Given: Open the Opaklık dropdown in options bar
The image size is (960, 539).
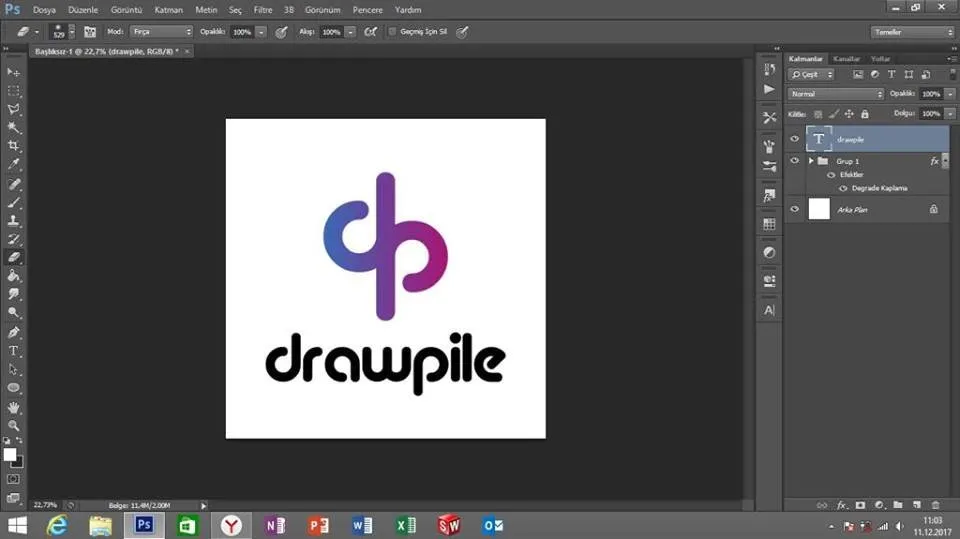Looking at the screenshot, I should coord(261,32).
